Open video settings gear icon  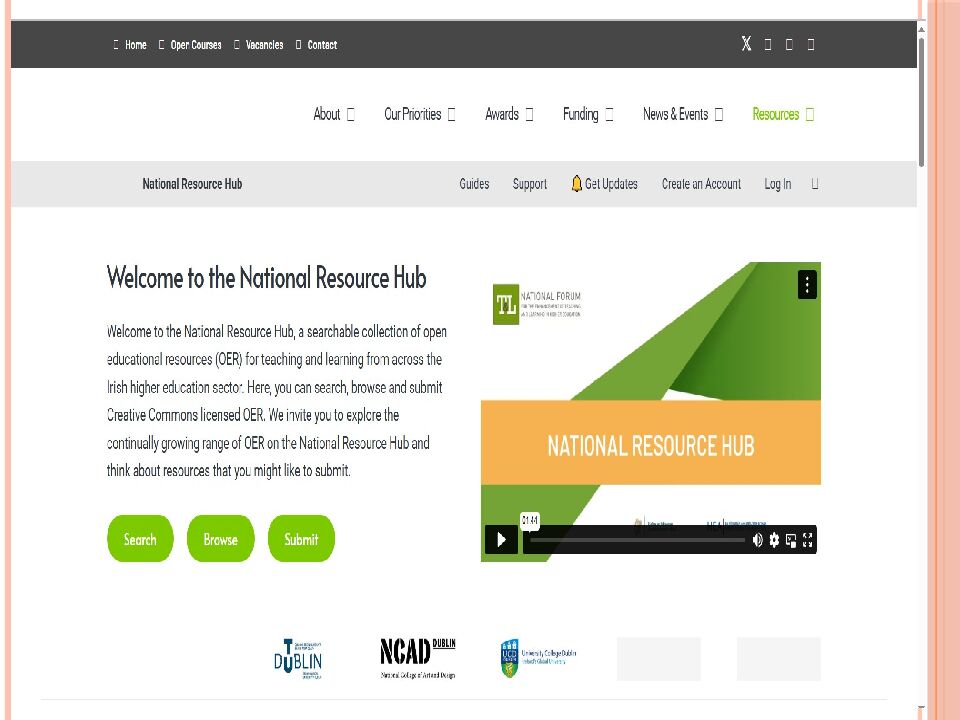(x=774, y=540)
